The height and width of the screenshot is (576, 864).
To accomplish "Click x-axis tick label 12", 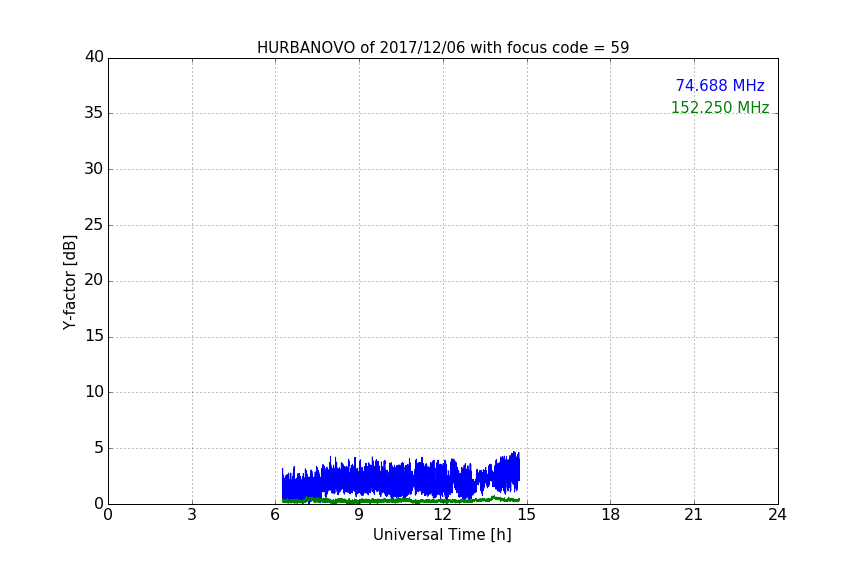I will 442,515.
